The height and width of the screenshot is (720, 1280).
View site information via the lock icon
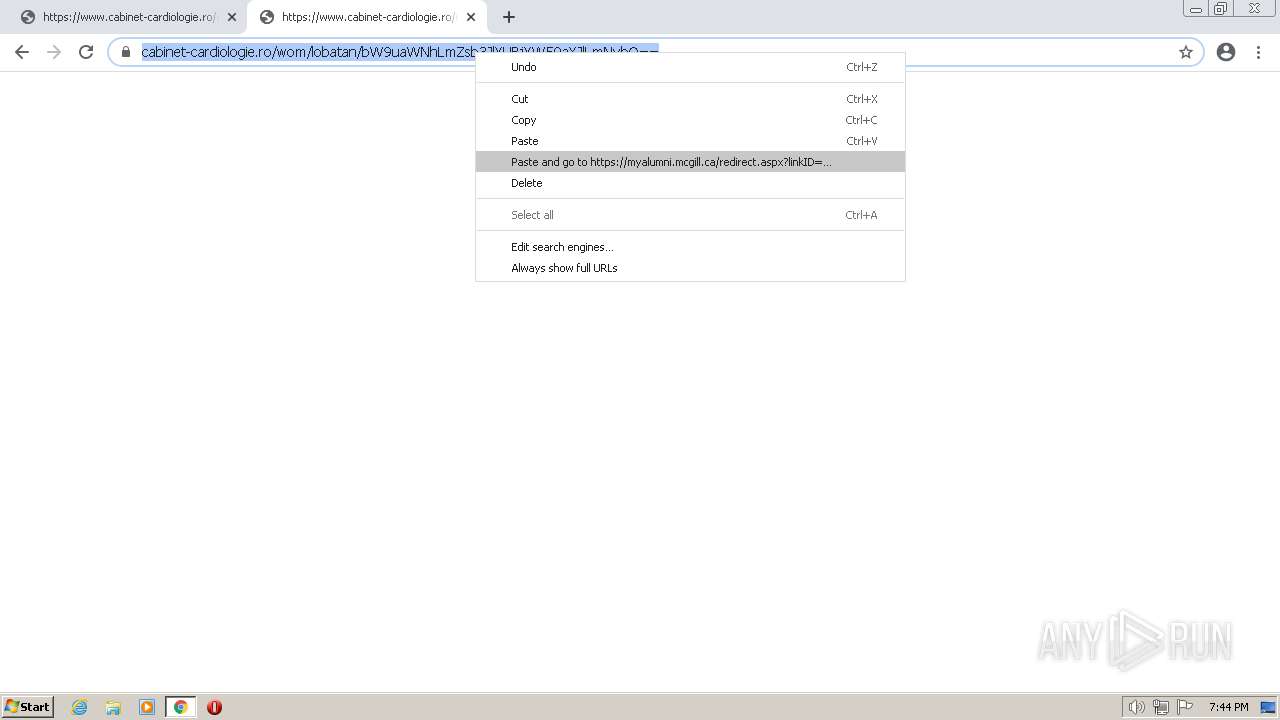click(126, 52)
